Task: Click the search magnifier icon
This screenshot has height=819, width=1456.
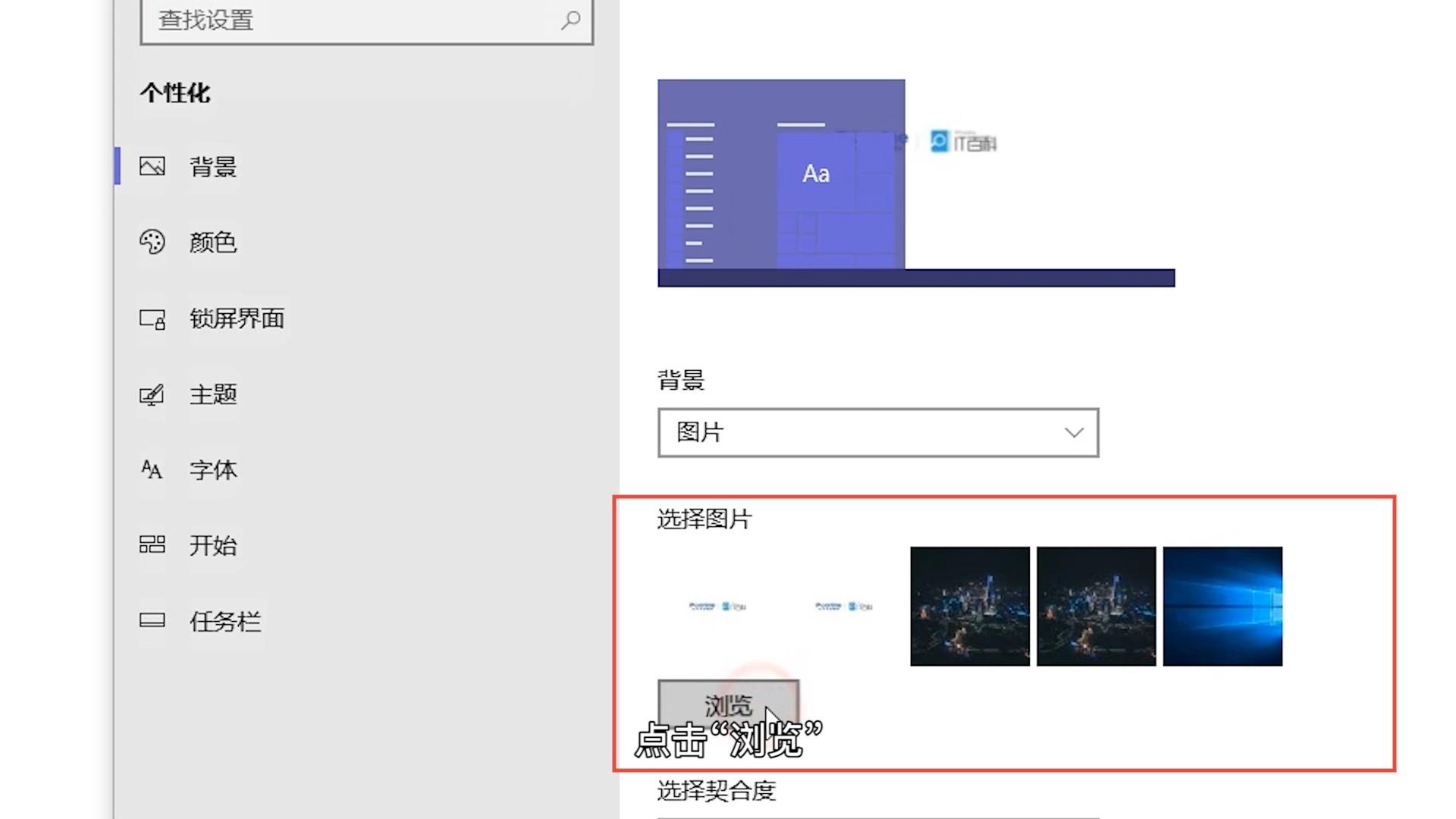Action: click(570, 20)
